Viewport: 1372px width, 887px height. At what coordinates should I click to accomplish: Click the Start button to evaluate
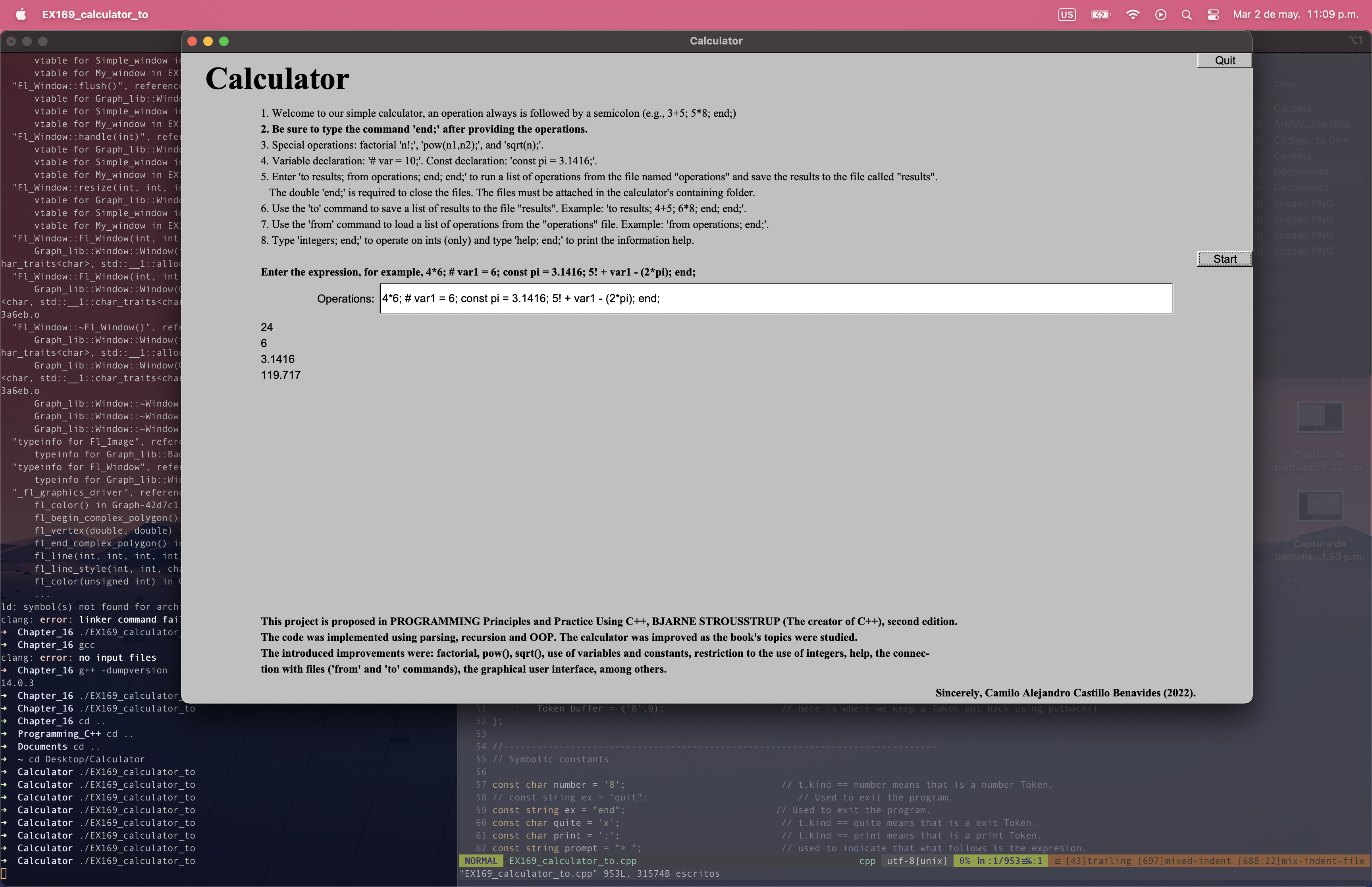[1225, 259]
